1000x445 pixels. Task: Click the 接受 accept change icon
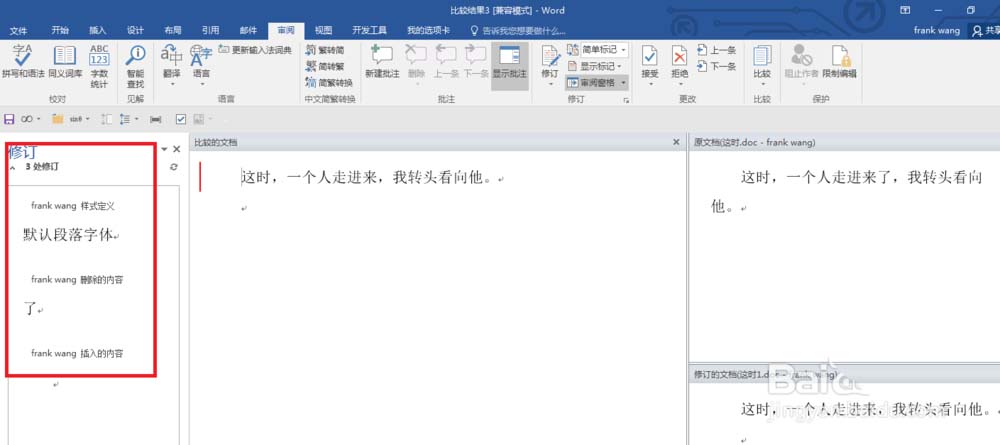pyautogui.click(x=650, y=62)
